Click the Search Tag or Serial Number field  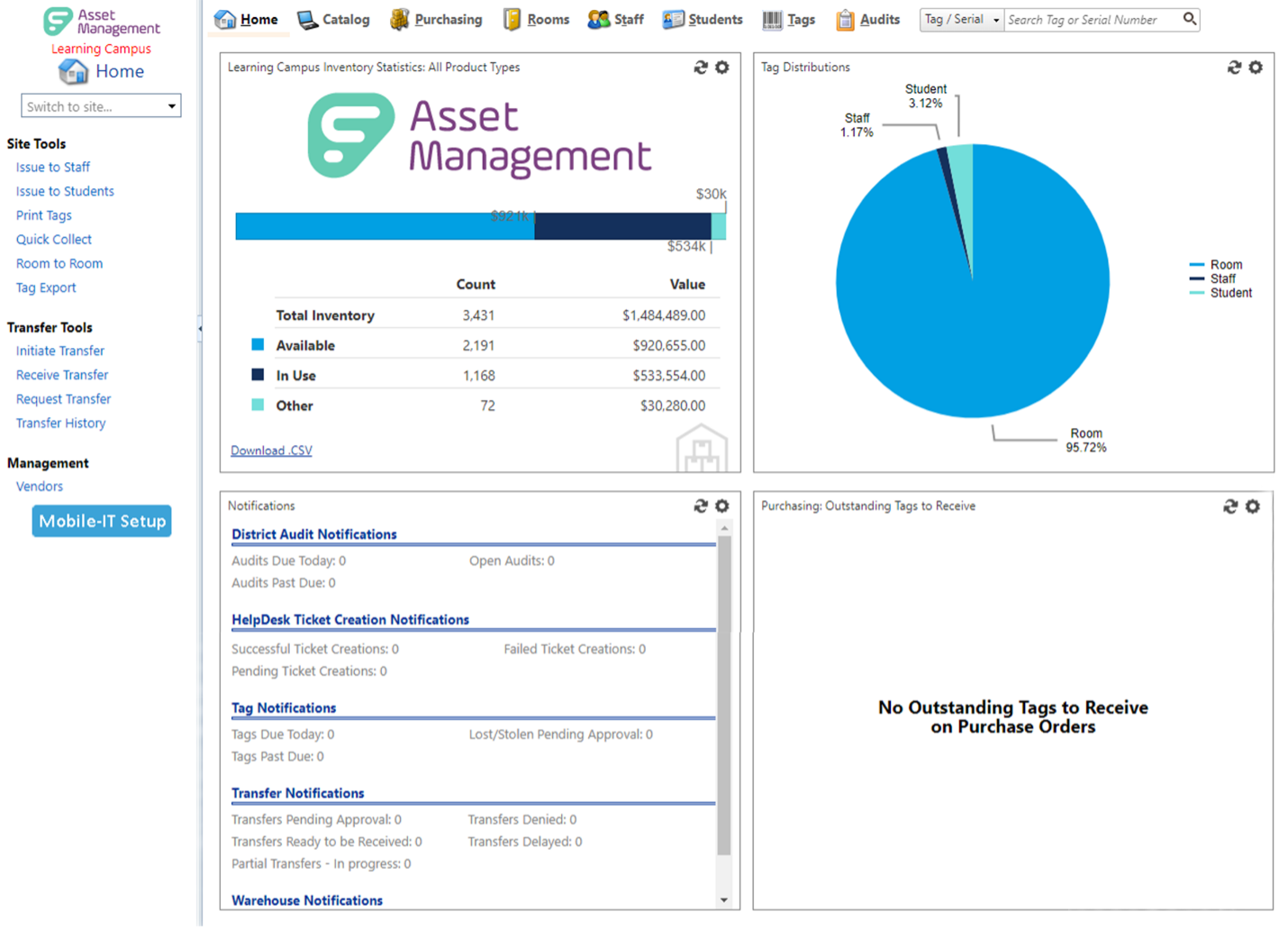coord(1092,20)
